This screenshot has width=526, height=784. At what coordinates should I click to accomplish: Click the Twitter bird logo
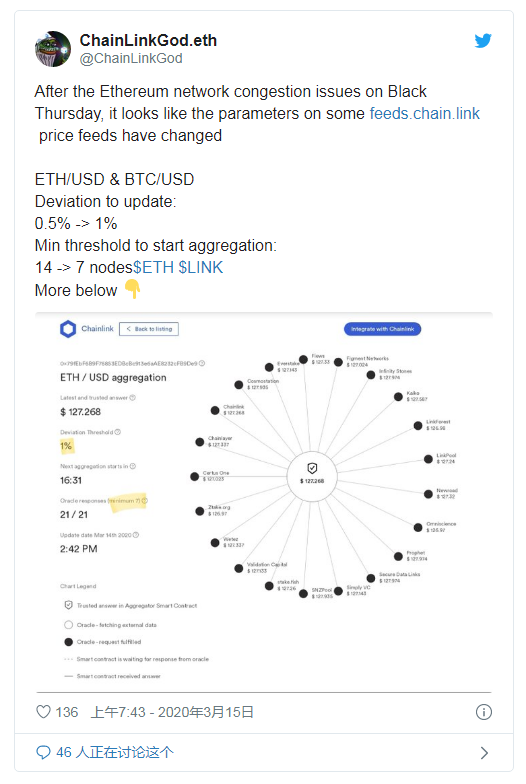pos(483,40)
